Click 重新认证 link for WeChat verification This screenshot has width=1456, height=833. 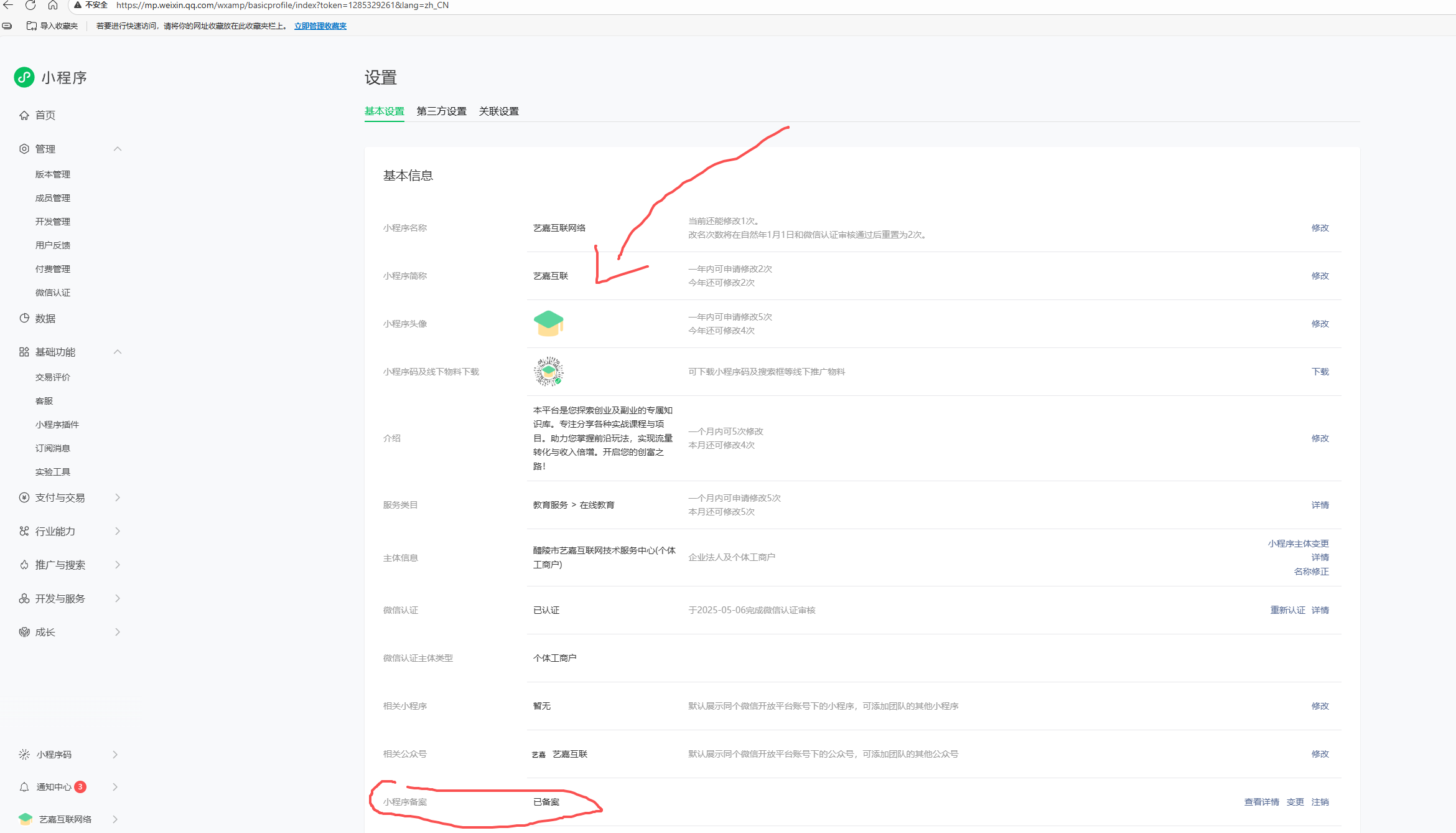pyautogui.click(x=1287, y=610)
